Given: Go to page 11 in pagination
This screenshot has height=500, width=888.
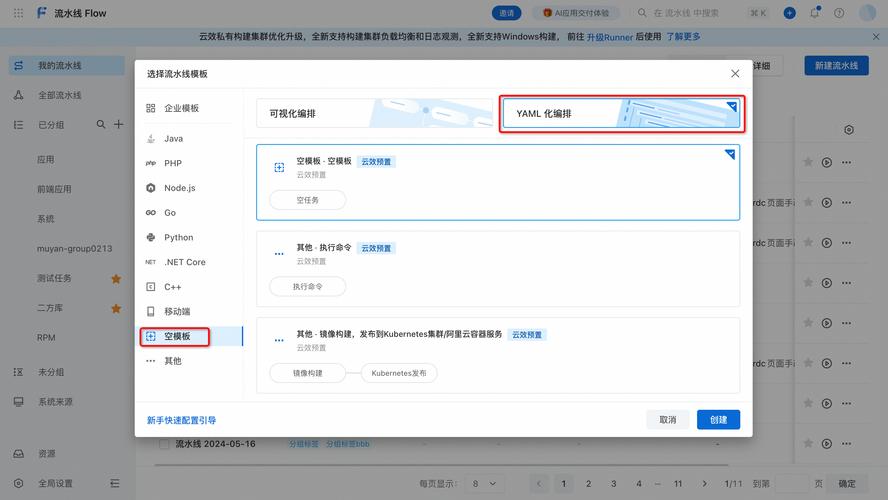Looking at the screenshot, I should pyautogui.click(x=678, y=484).
